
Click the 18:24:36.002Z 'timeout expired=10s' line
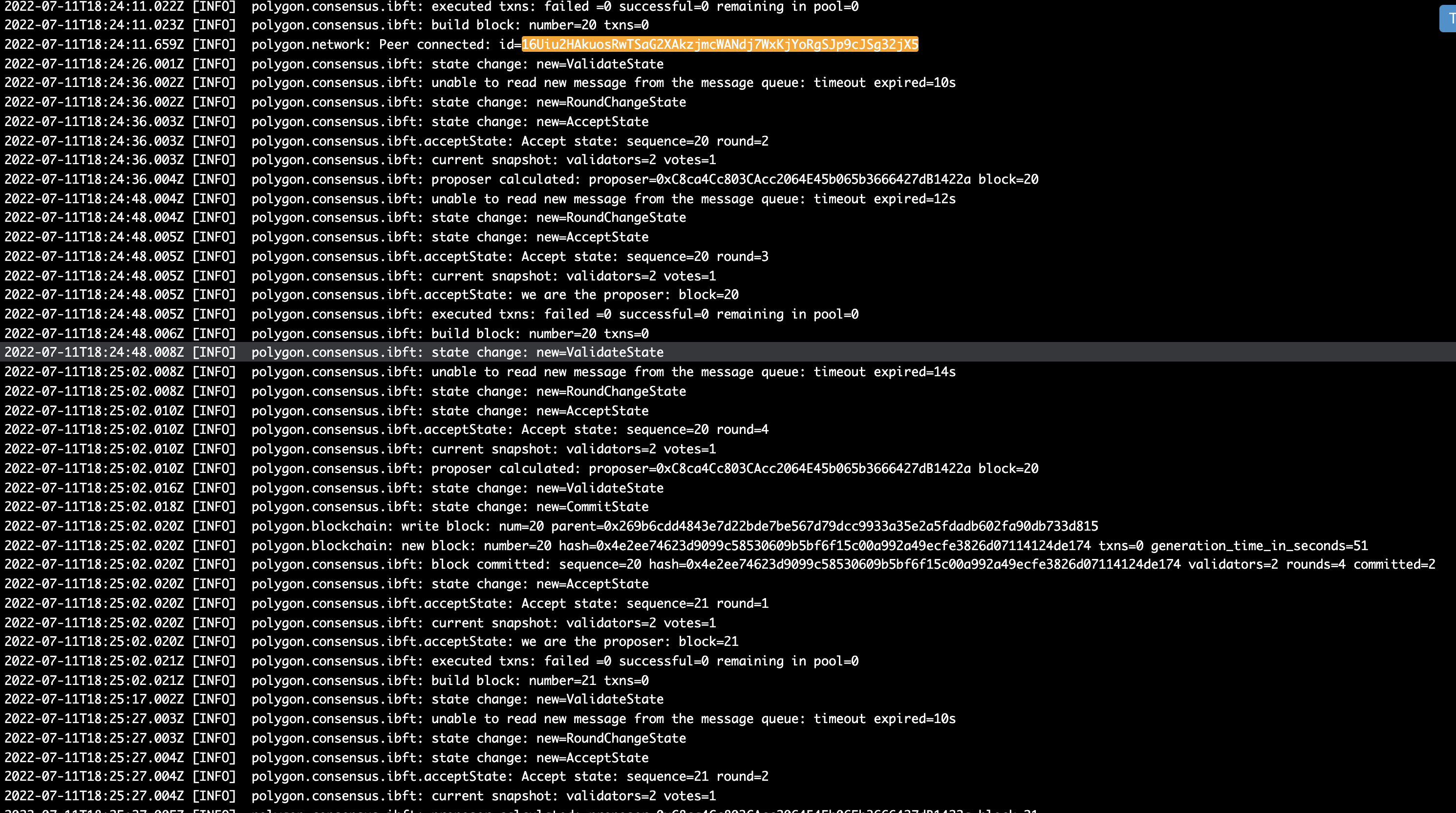pos(480,83)
